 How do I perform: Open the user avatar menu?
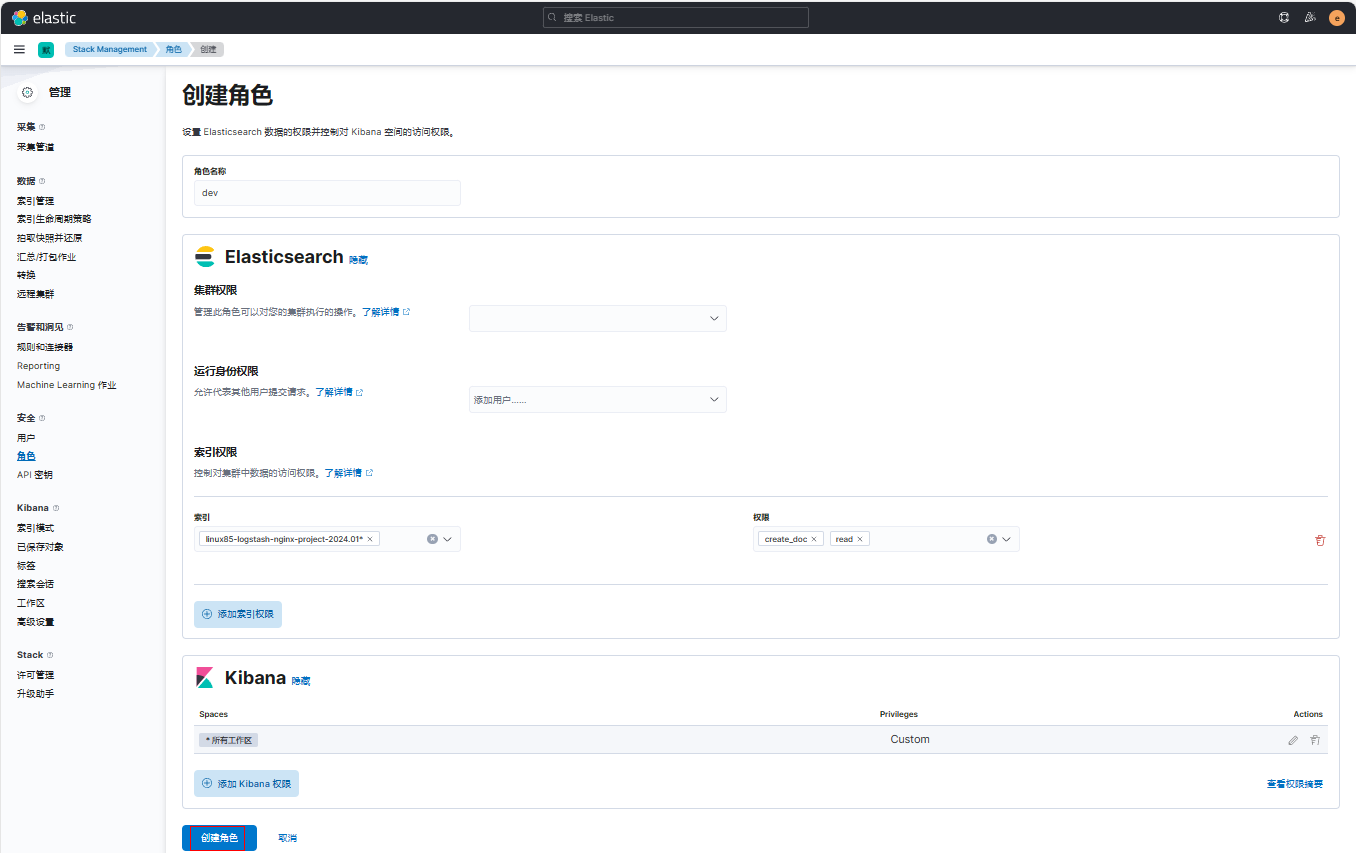click(1336, 18)
